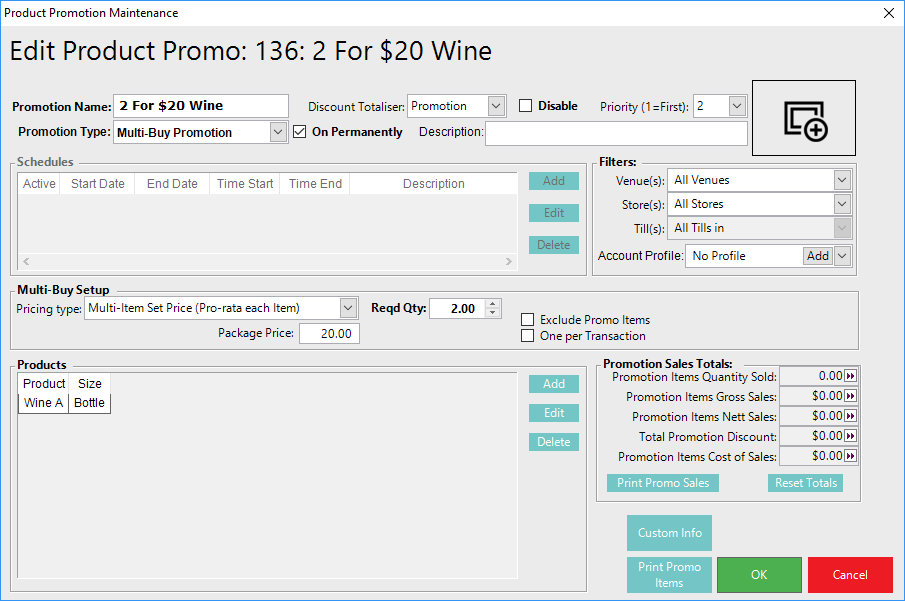Viewport: 905px width, 601px height.
Task: Click arrow icon beside Total Promotion Discount
Action: [850, 436]
